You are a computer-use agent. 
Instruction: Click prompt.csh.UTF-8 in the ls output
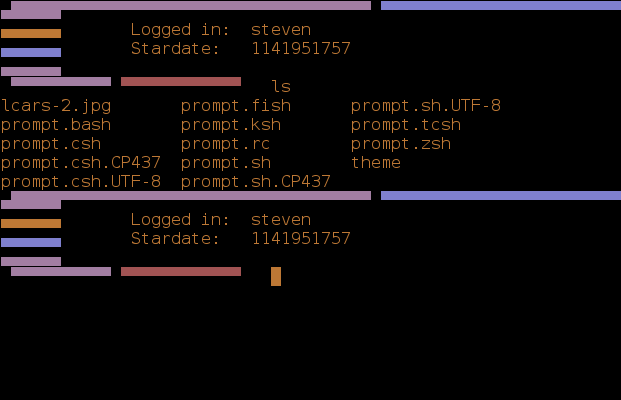[x=81, y=182]
